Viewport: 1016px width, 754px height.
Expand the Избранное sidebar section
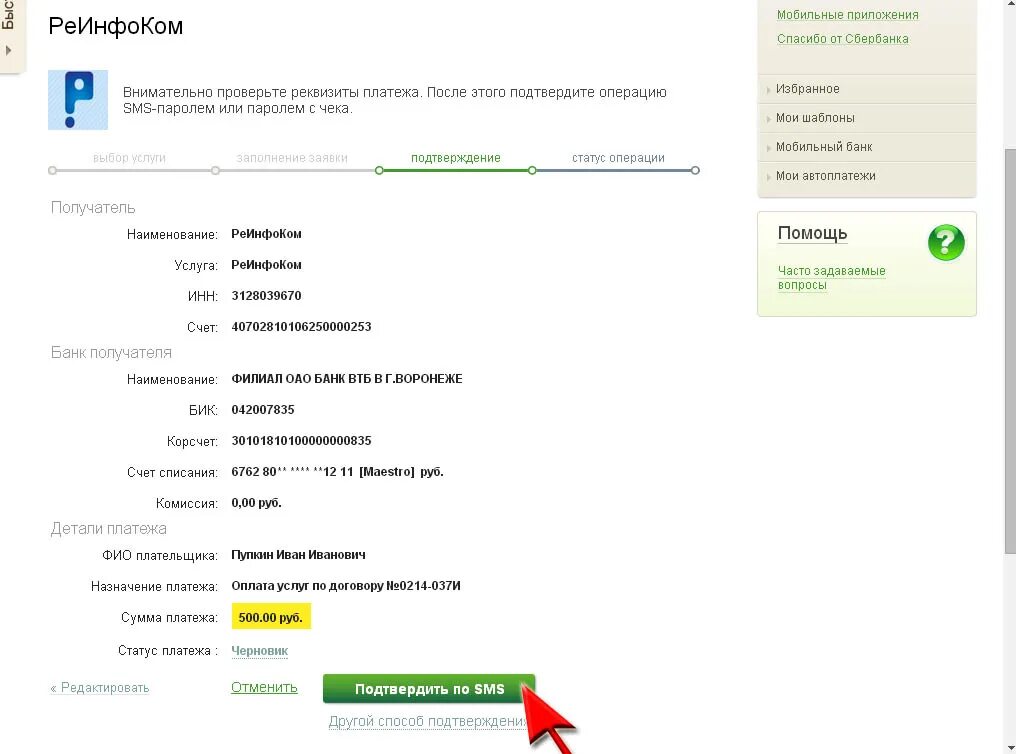tap(866, 89)
